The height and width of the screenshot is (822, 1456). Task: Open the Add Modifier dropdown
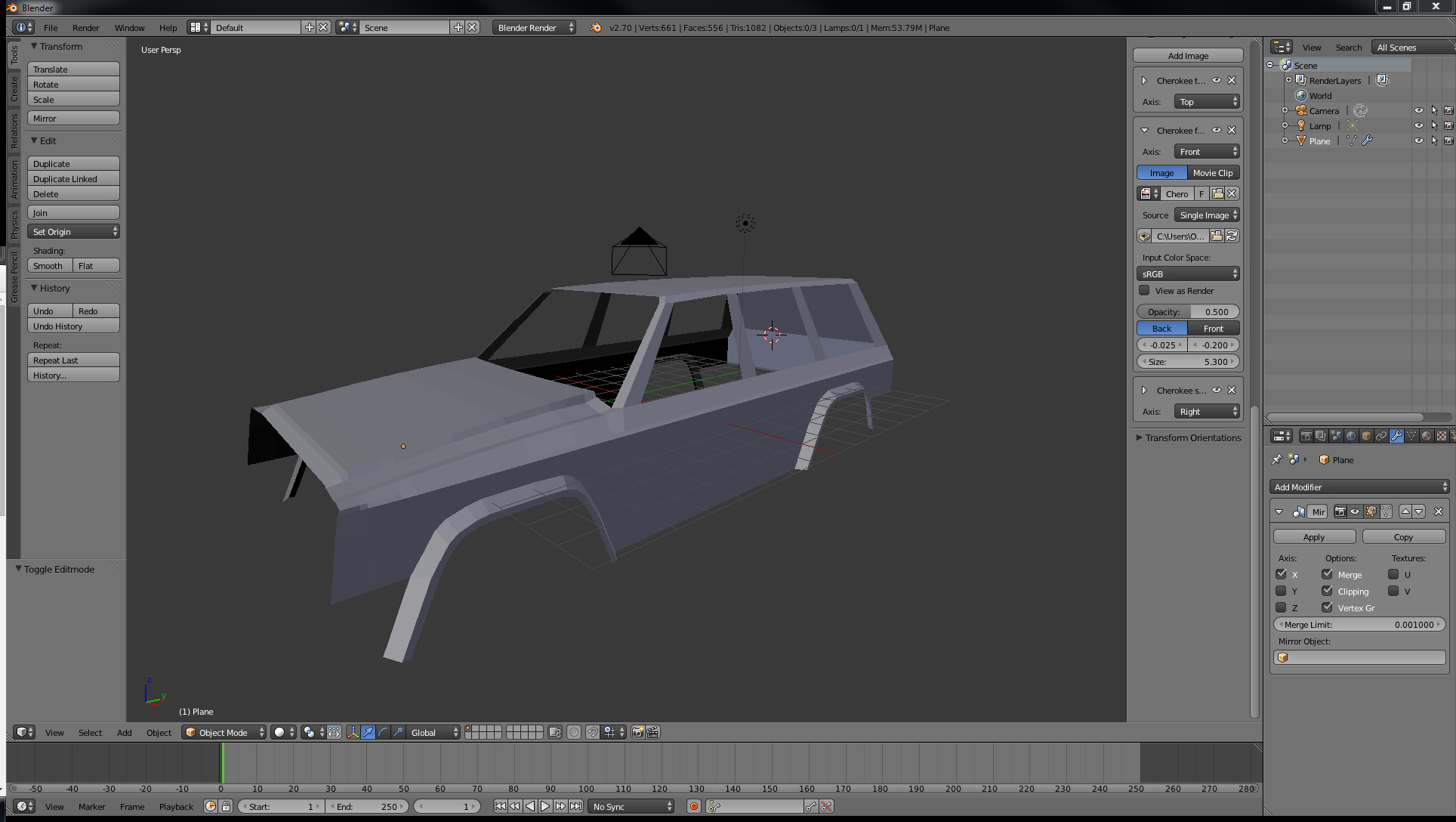click(x=1359, y=487)
